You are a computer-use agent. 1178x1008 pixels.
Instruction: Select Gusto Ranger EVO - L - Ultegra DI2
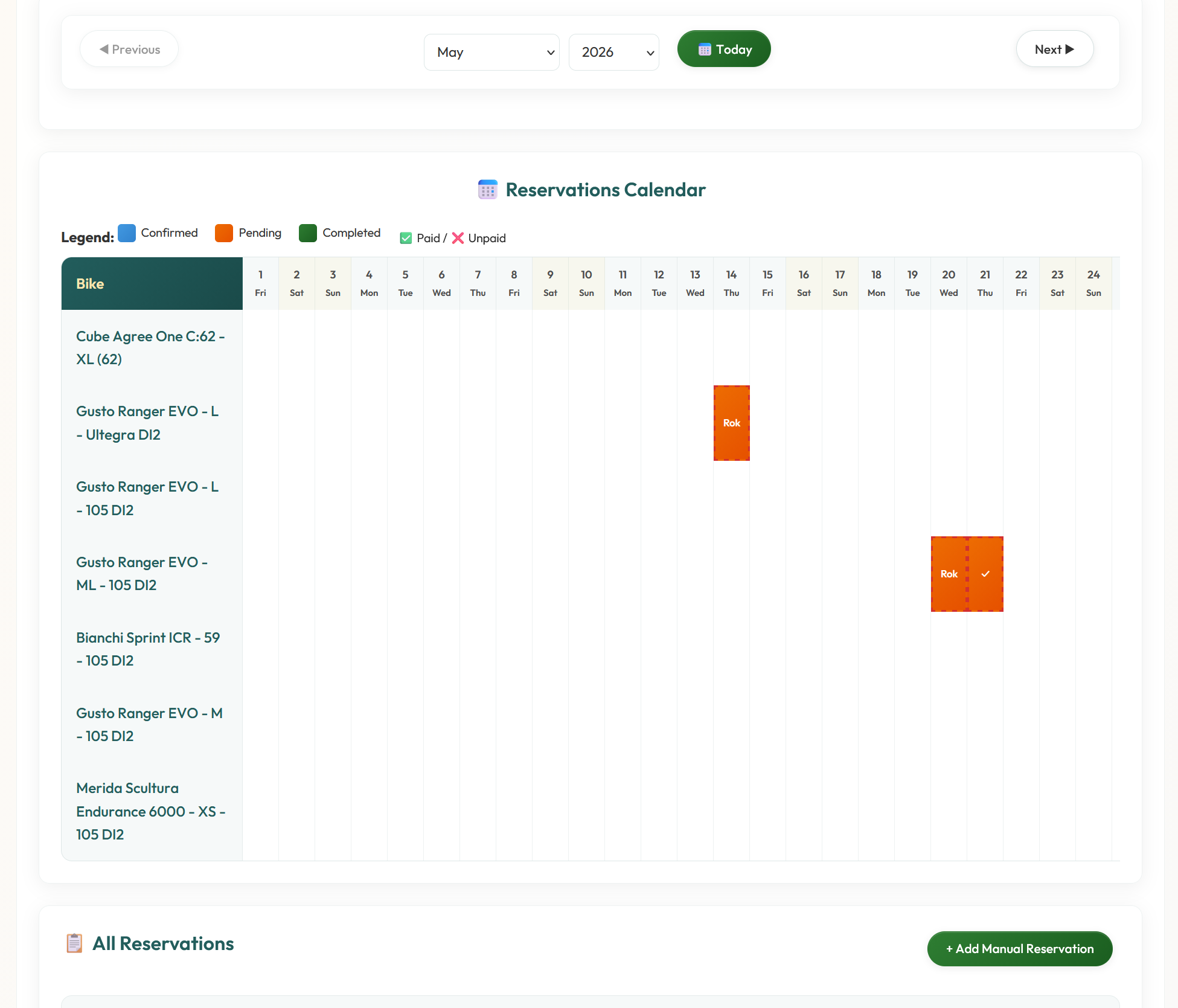[x=152, y=423]
